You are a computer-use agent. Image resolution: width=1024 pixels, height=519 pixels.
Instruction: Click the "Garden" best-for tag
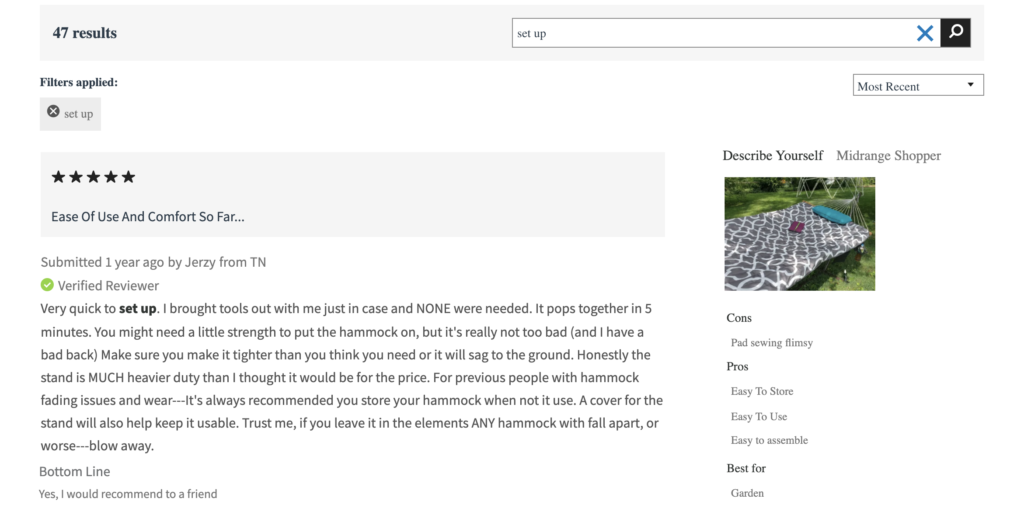coord(747,493)
